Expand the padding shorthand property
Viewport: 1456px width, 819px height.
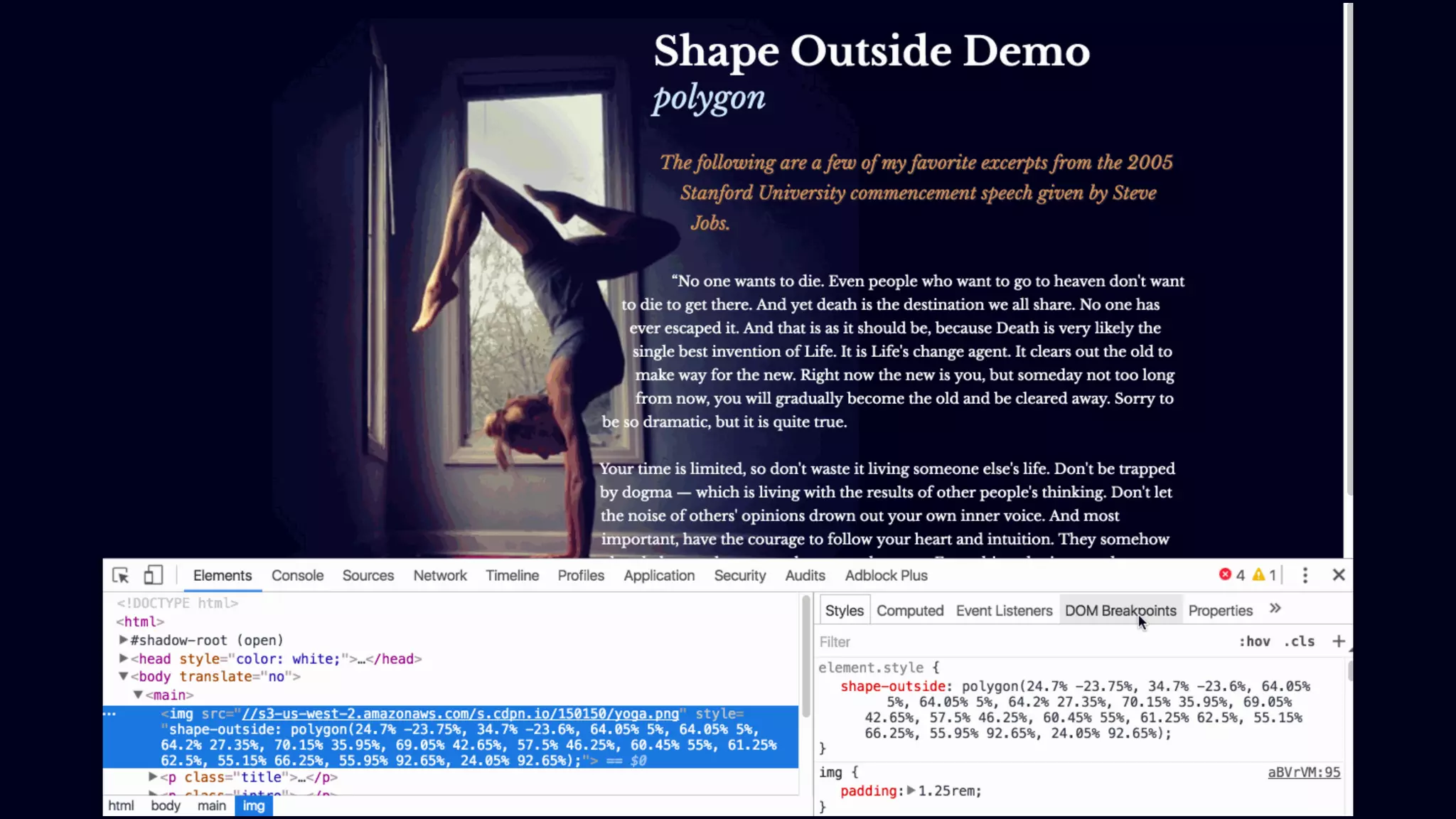pyautogui.click(x=911, y=791)
